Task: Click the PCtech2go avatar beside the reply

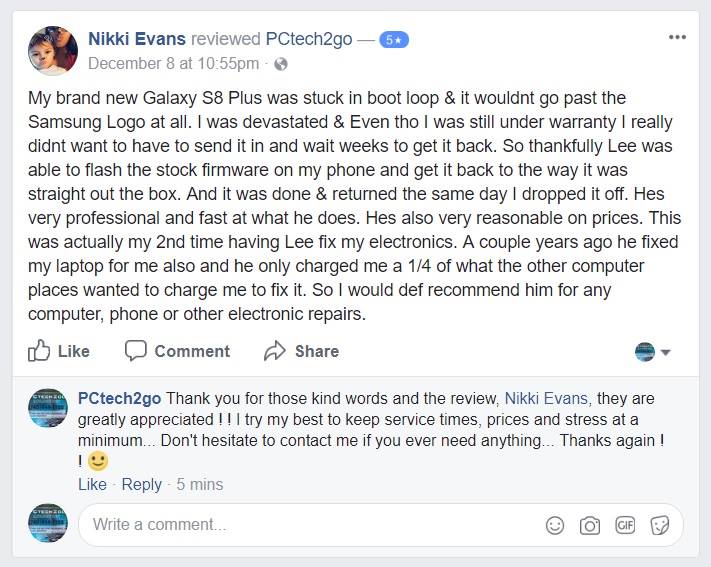Action: 48,408
